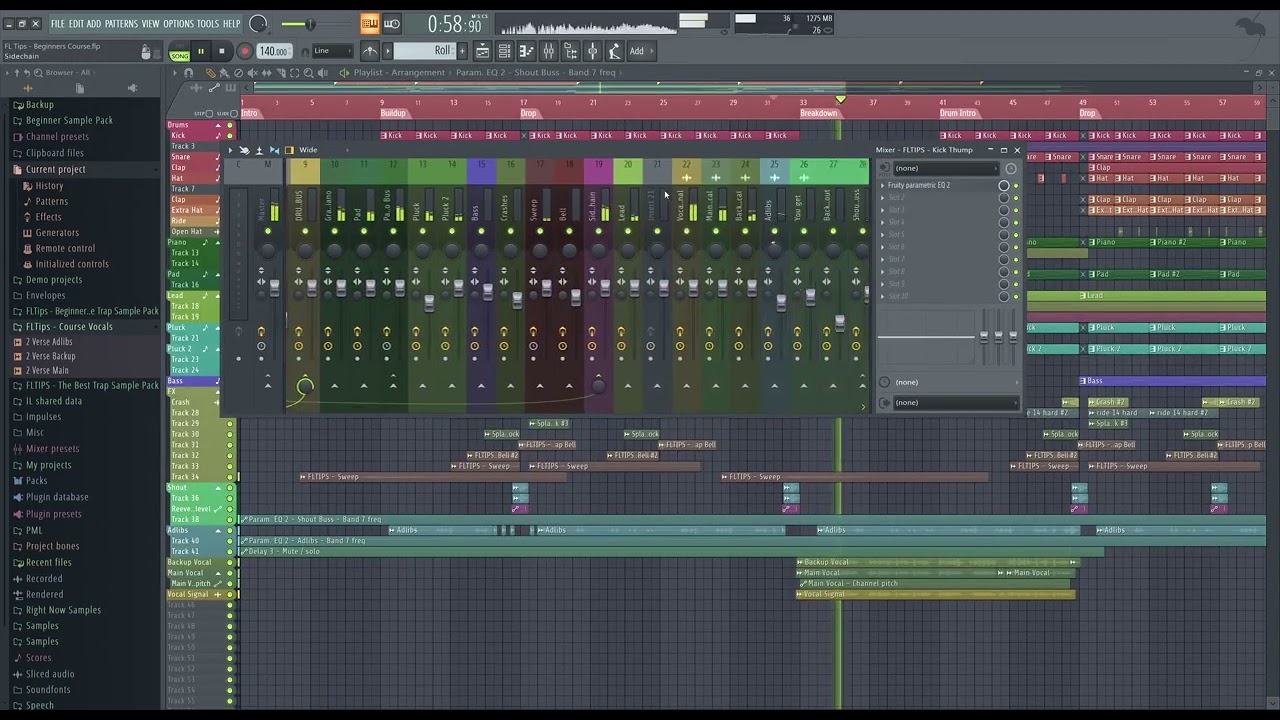Mute the Adlibs playlist track LED

click(230, 530)
